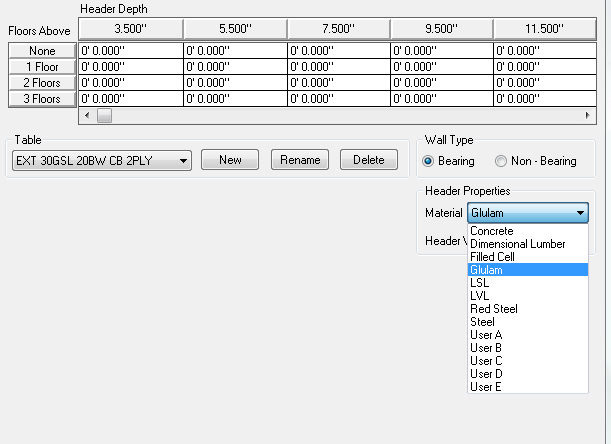Select Filled Cell material option

492,257
